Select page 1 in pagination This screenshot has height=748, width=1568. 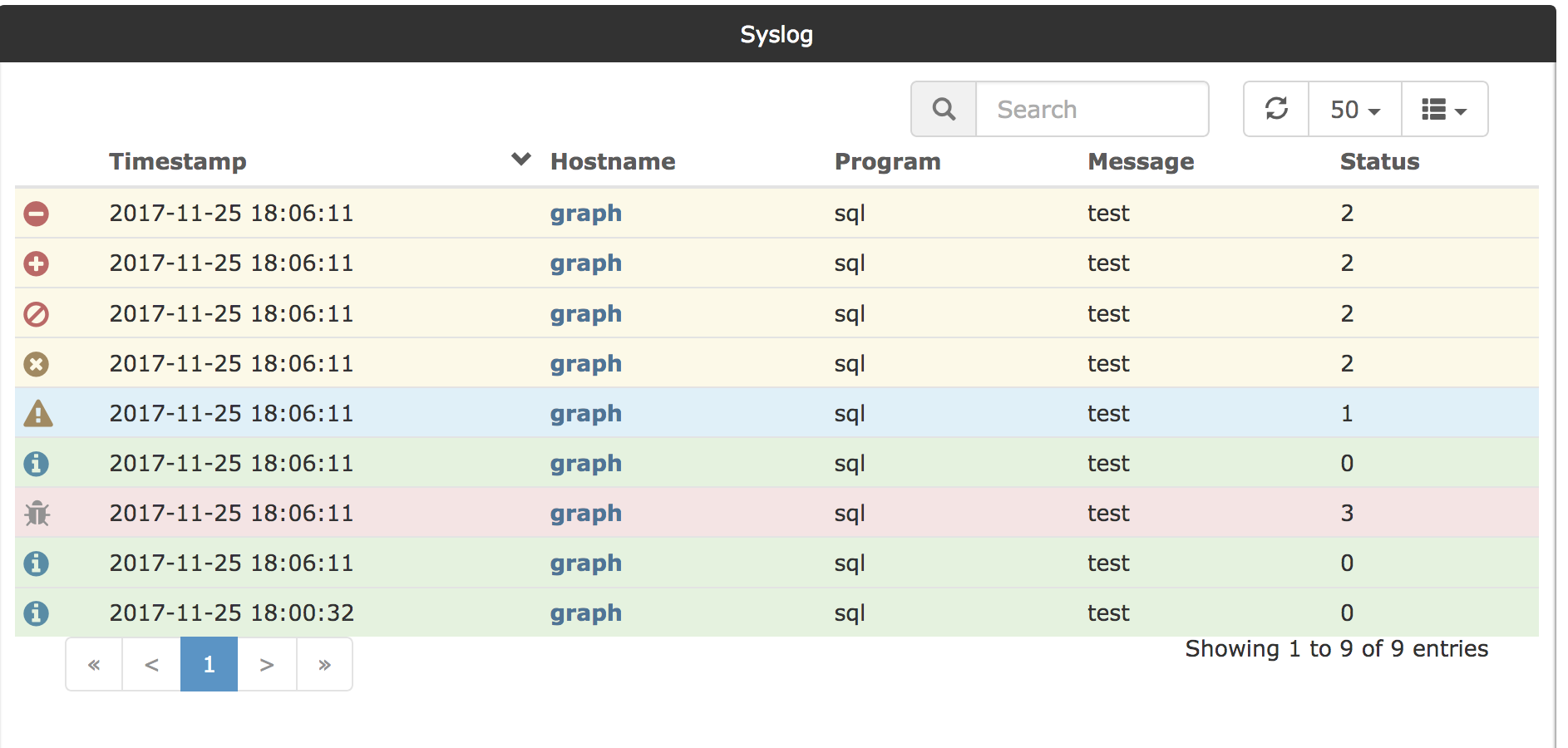point(209,664)
